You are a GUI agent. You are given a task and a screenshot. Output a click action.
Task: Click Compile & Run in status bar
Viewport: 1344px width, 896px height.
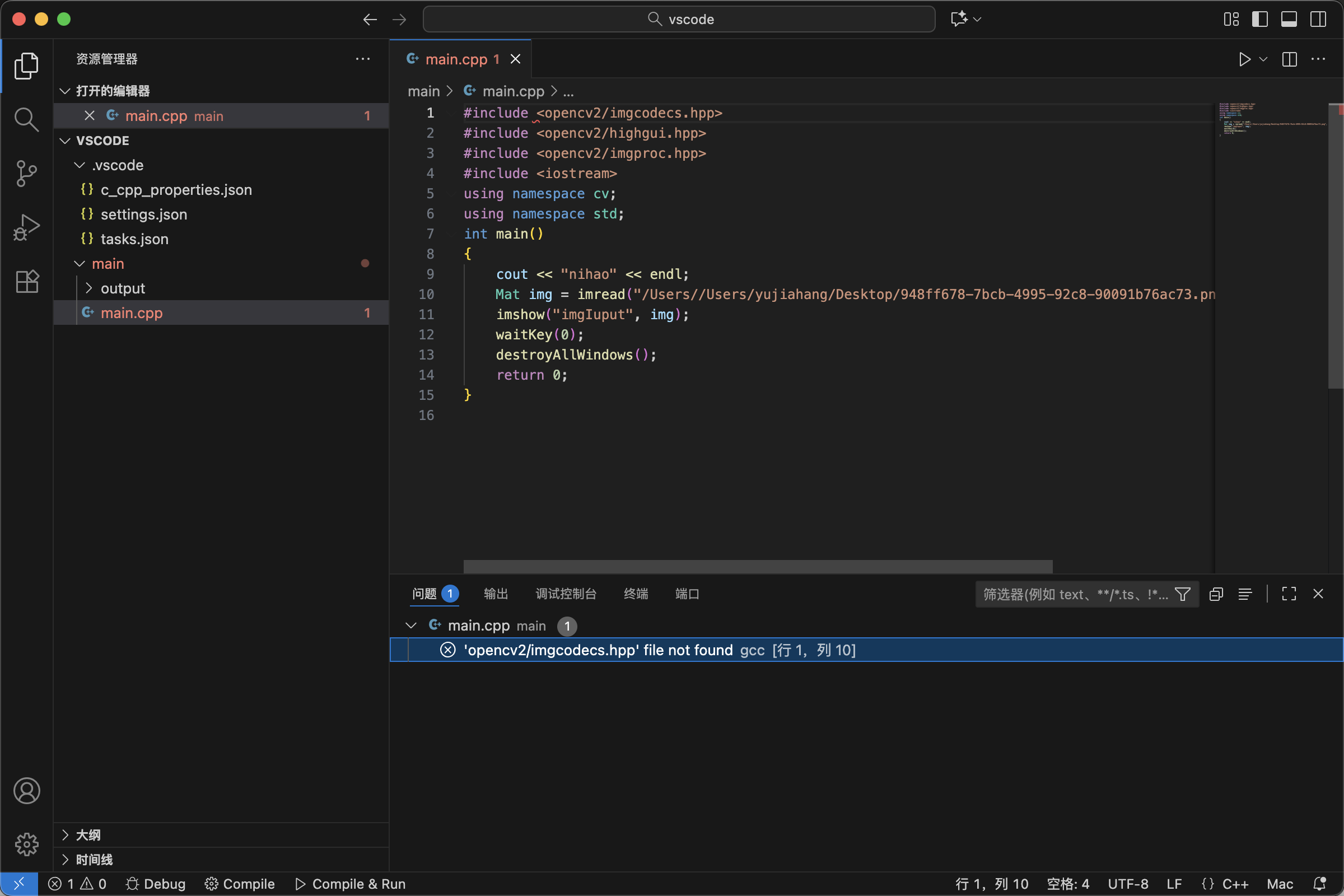[351, 884]
